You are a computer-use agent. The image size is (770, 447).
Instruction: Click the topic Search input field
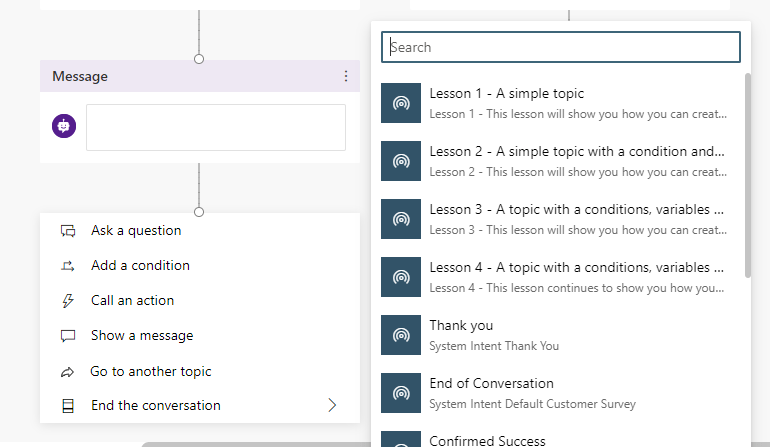tap(561, 47)
